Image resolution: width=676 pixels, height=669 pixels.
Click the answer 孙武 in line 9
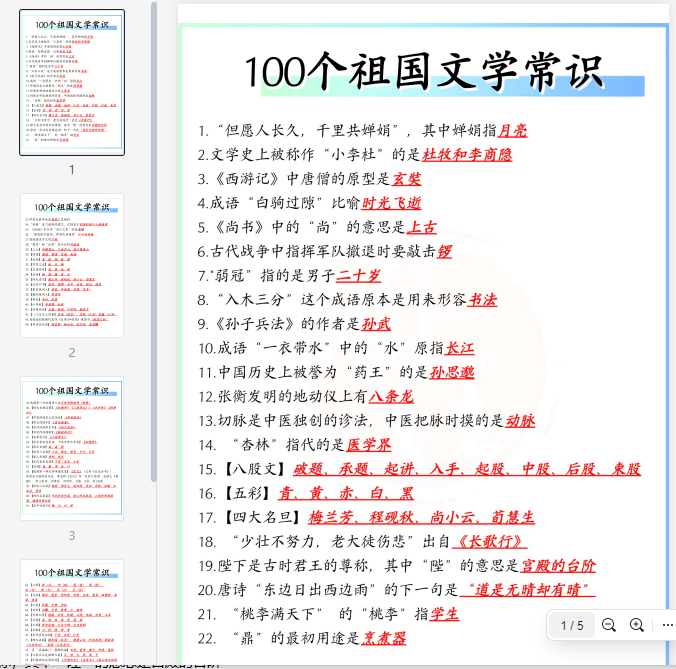tap(376, 324)
